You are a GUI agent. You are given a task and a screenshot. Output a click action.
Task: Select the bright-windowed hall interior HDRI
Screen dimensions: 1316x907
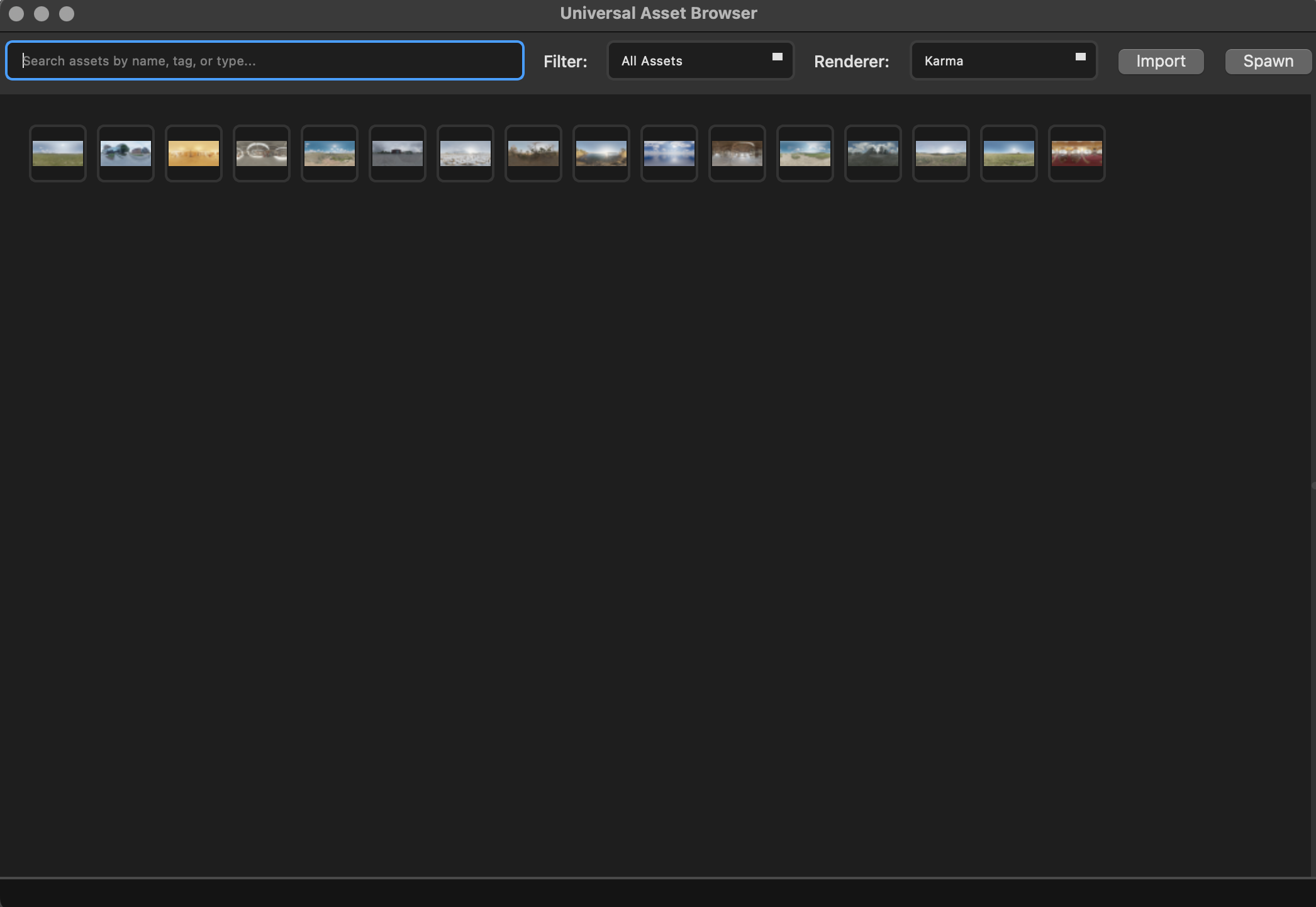[737, 153]
